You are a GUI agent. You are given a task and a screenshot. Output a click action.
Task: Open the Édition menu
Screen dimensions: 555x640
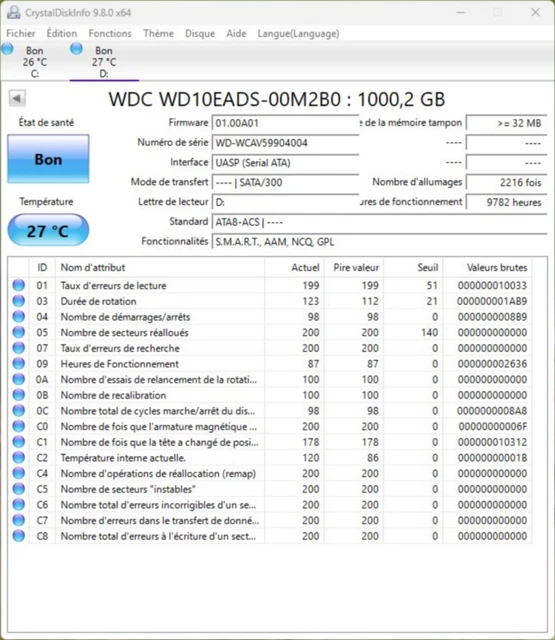point(62,33)
